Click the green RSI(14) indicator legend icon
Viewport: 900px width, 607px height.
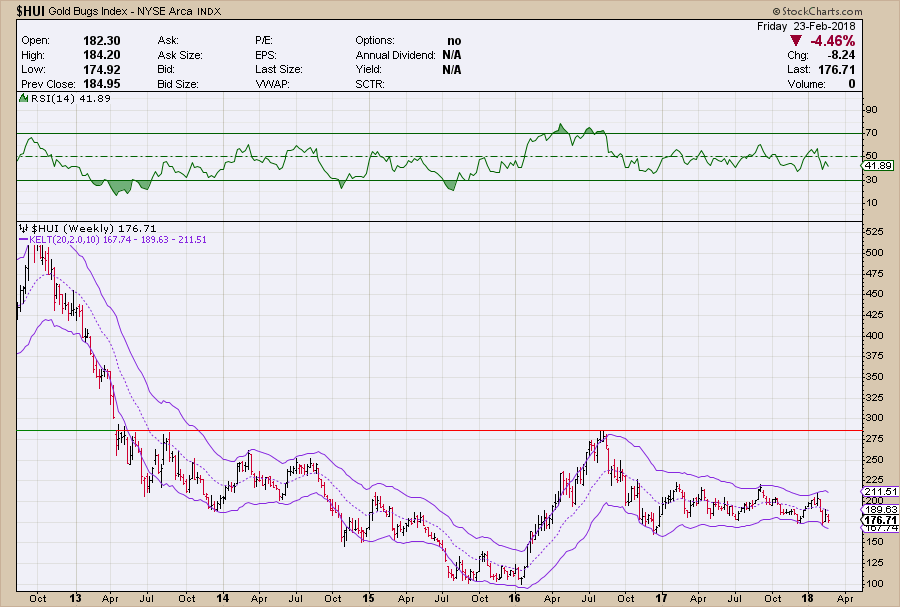point(24,98)
